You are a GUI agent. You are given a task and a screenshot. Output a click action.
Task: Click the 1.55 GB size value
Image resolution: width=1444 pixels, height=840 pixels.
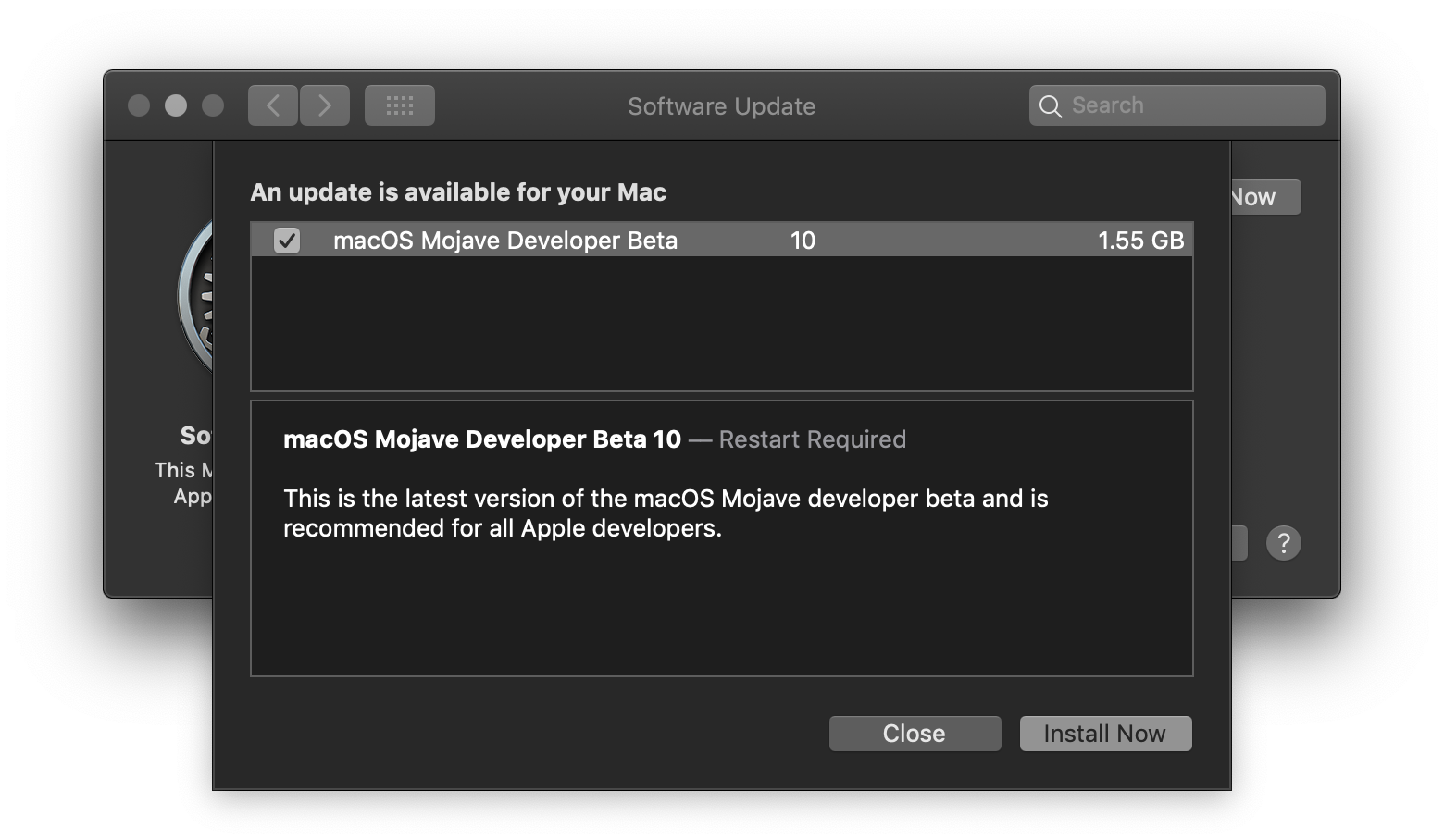[1140, 241]
